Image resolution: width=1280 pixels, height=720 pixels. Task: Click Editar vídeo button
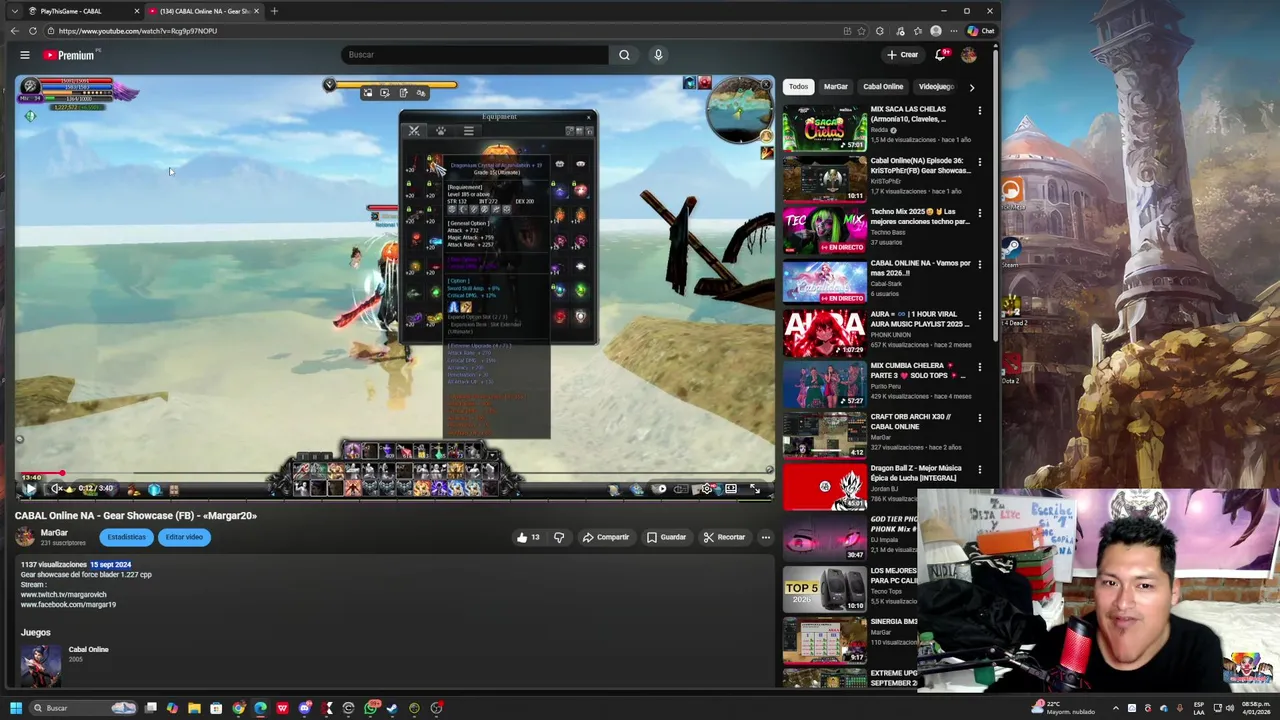tap(184, 537)
